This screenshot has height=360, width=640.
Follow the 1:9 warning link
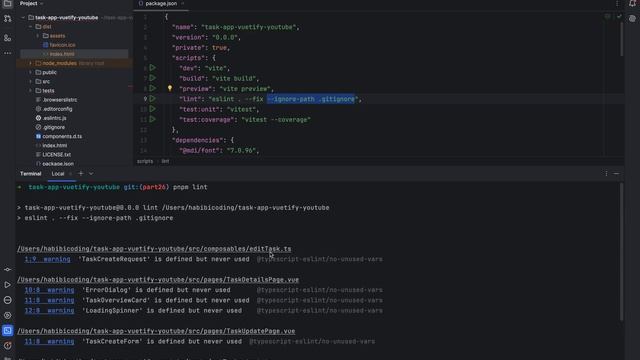(47, 259)
